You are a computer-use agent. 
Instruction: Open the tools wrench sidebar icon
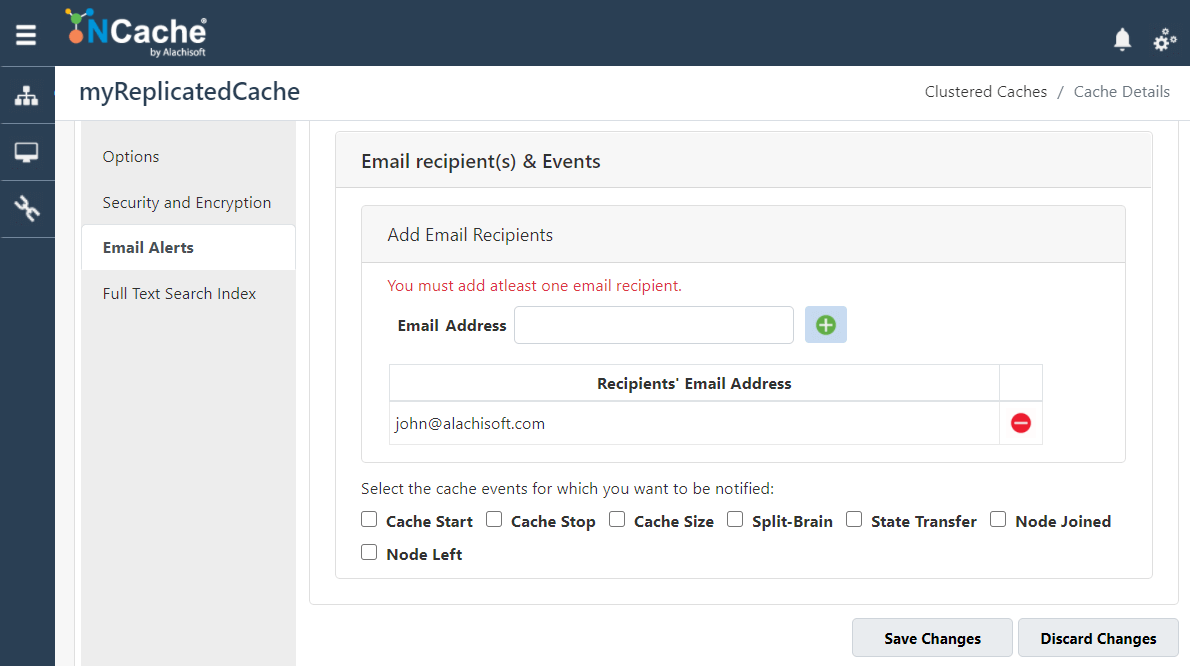point(27,209)
